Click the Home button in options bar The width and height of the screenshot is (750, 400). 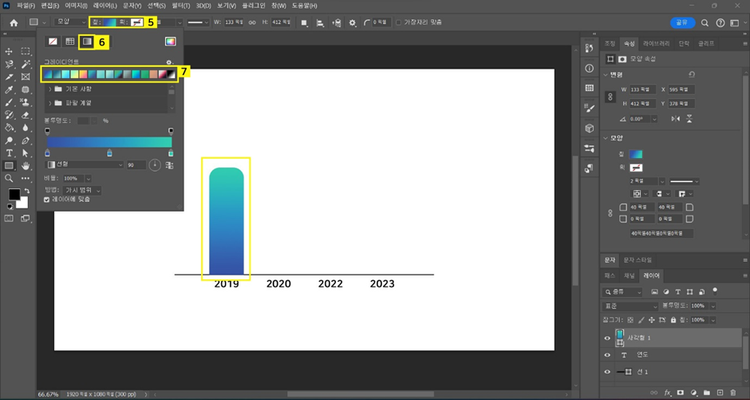(14, 21)
